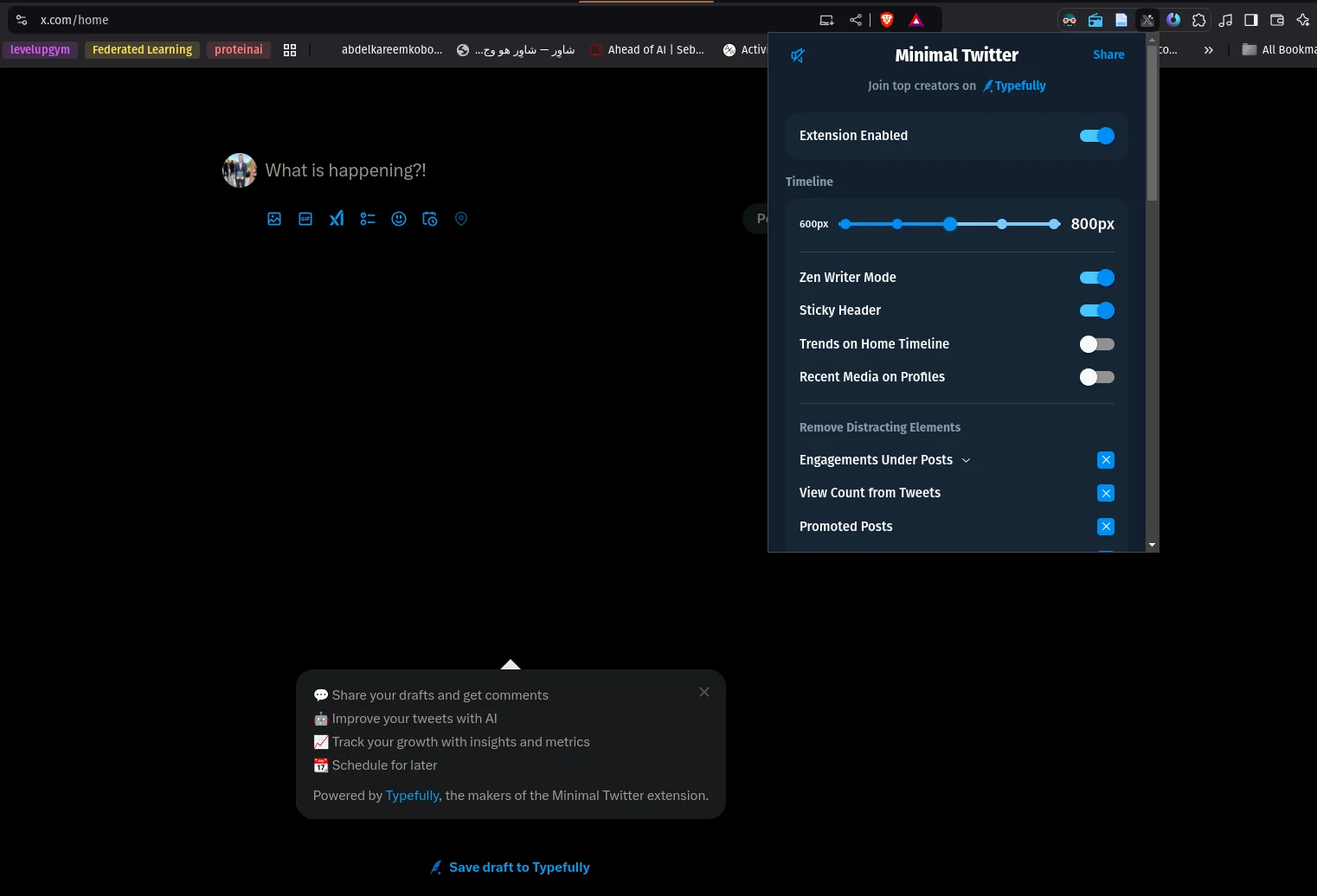Viewport: 1317px width, 896px height.
Task: Schedule the post with calendar icon
Action: click(x=430, y=219)
